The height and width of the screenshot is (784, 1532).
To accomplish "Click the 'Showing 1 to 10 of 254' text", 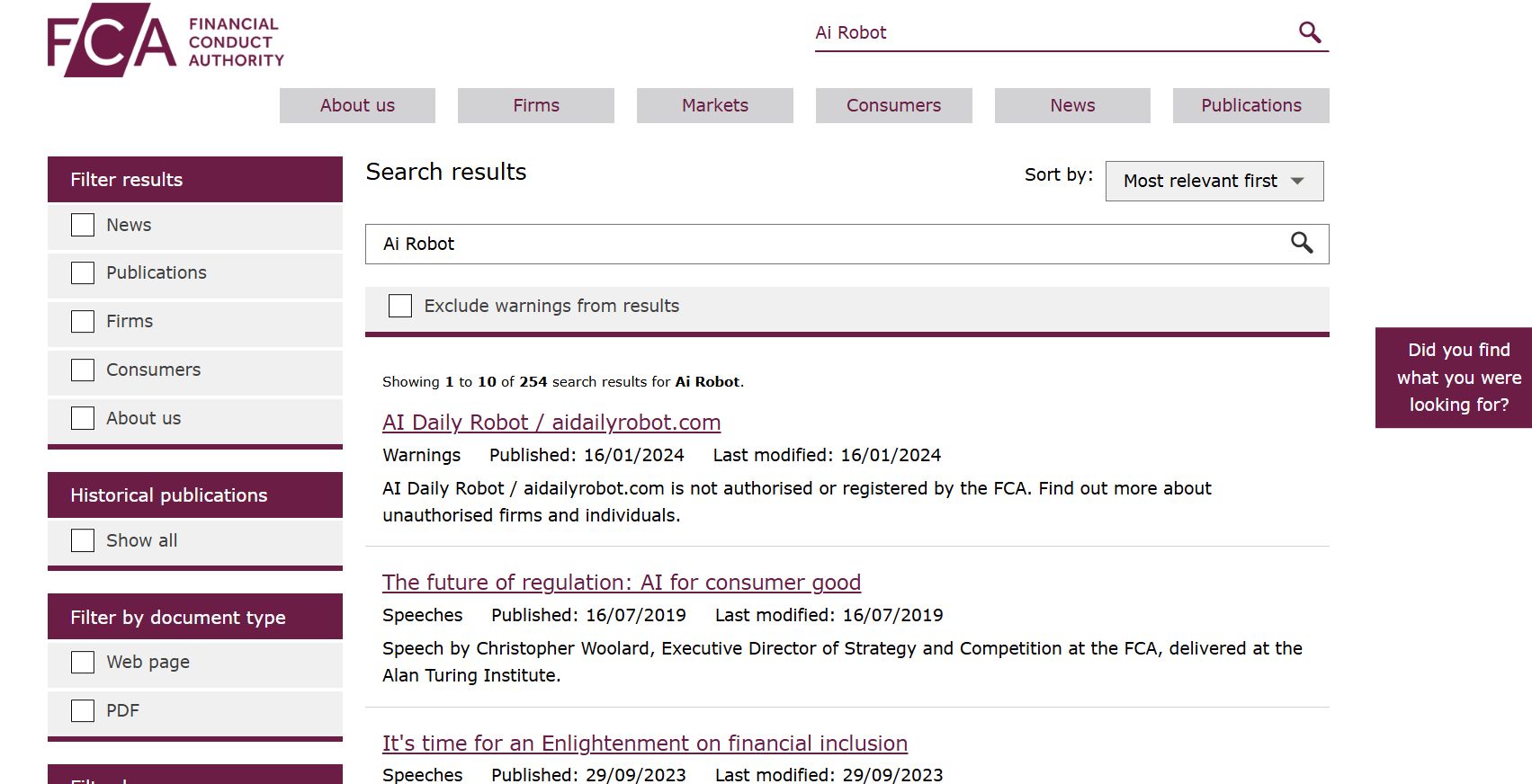I will [x=563, y=382].
